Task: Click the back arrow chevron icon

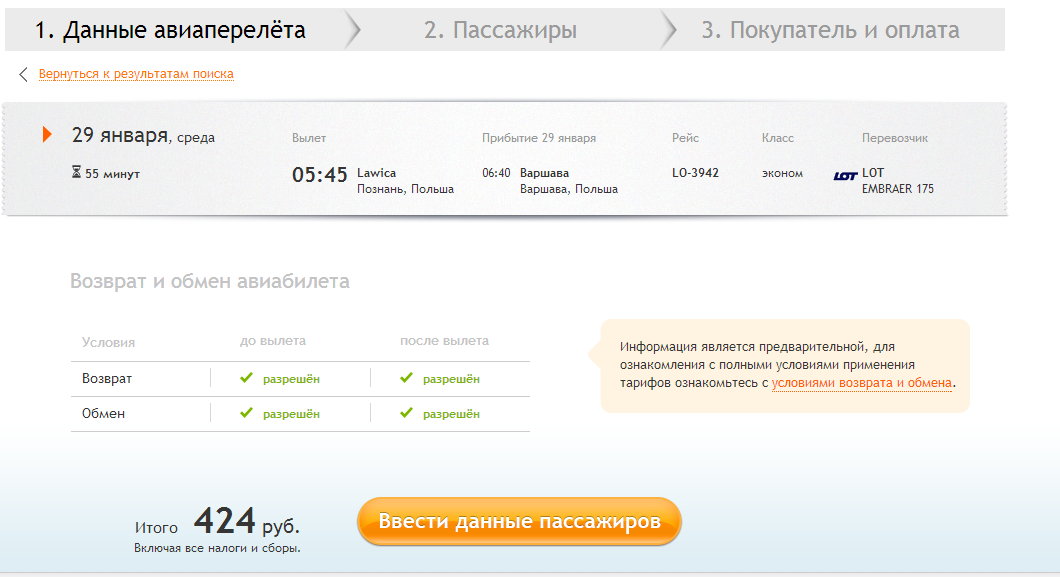Action: click(24, 74)
